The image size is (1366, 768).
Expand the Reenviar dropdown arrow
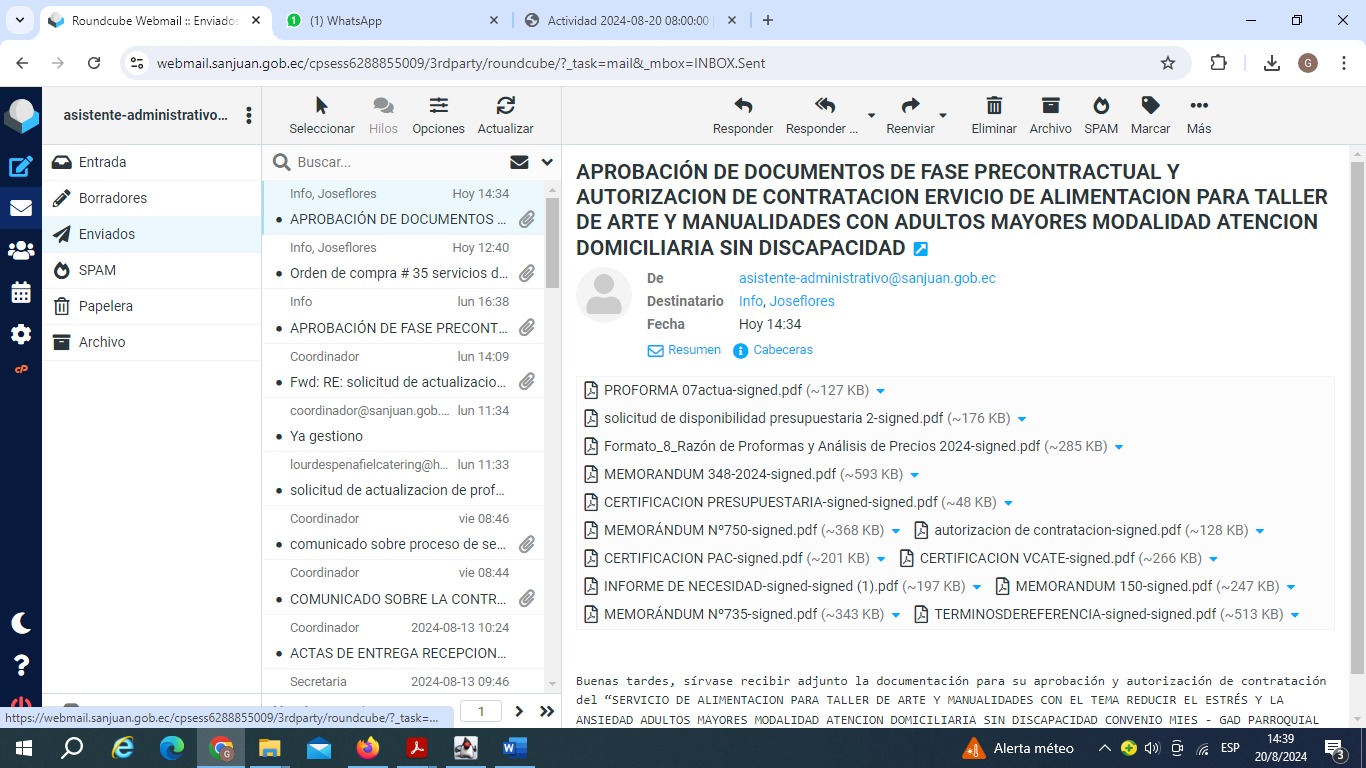point(943,116)
